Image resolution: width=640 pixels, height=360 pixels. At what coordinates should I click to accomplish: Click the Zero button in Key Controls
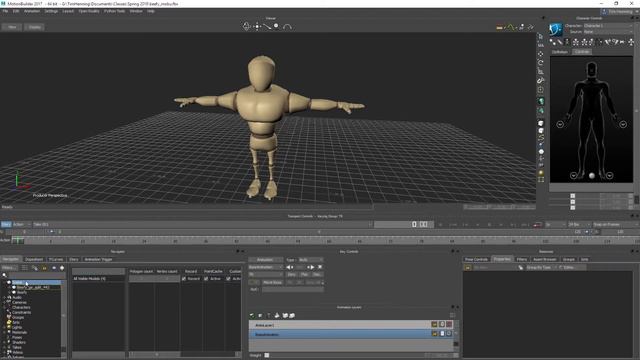(291, 275)
